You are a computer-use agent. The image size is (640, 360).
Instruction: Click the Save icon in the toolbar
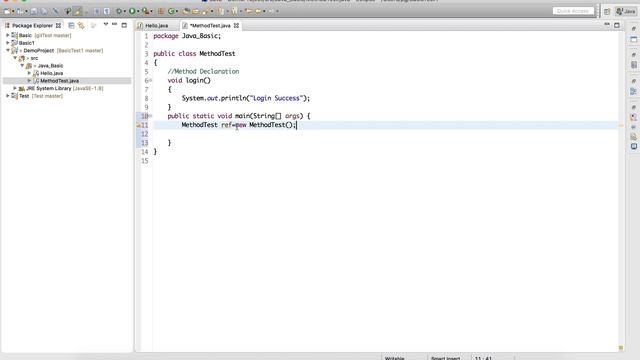coord(34,11)
